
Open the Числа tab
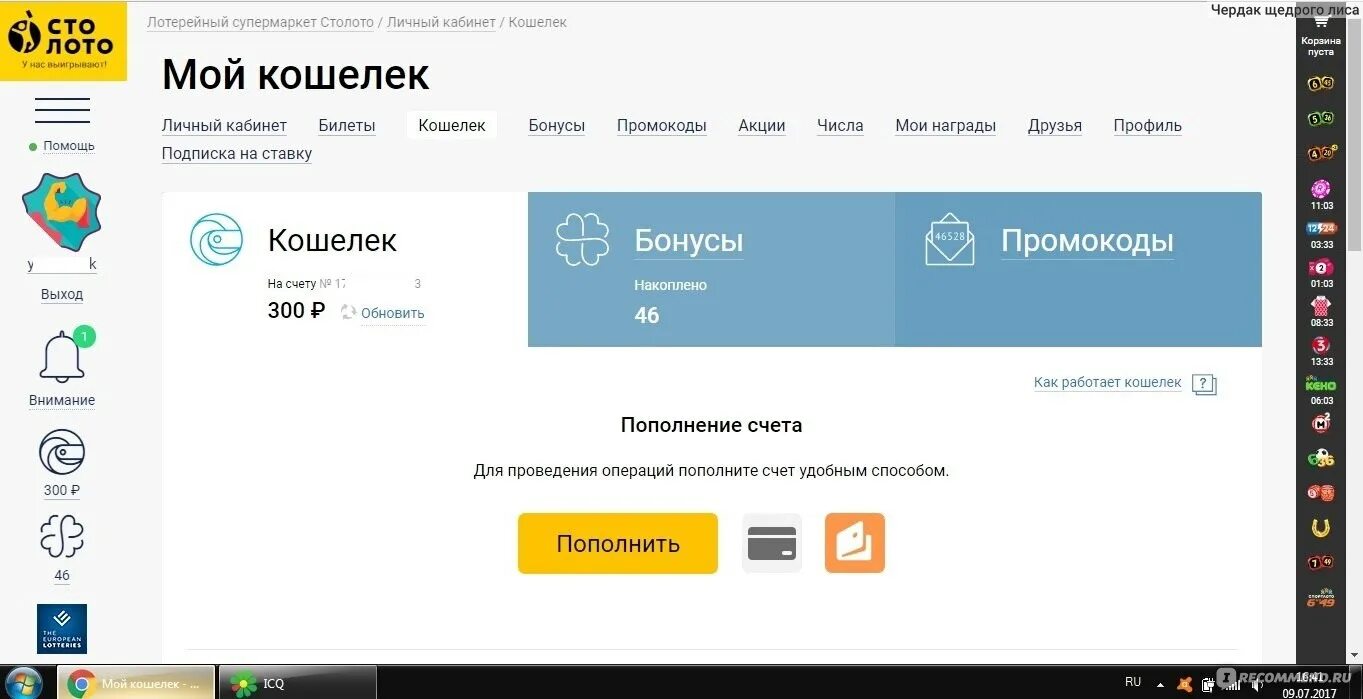(840, 126)
